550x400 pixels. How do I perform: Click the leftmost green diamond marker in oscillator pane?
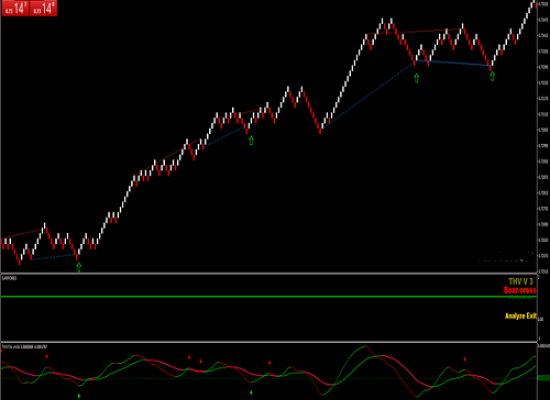point(79,396)
